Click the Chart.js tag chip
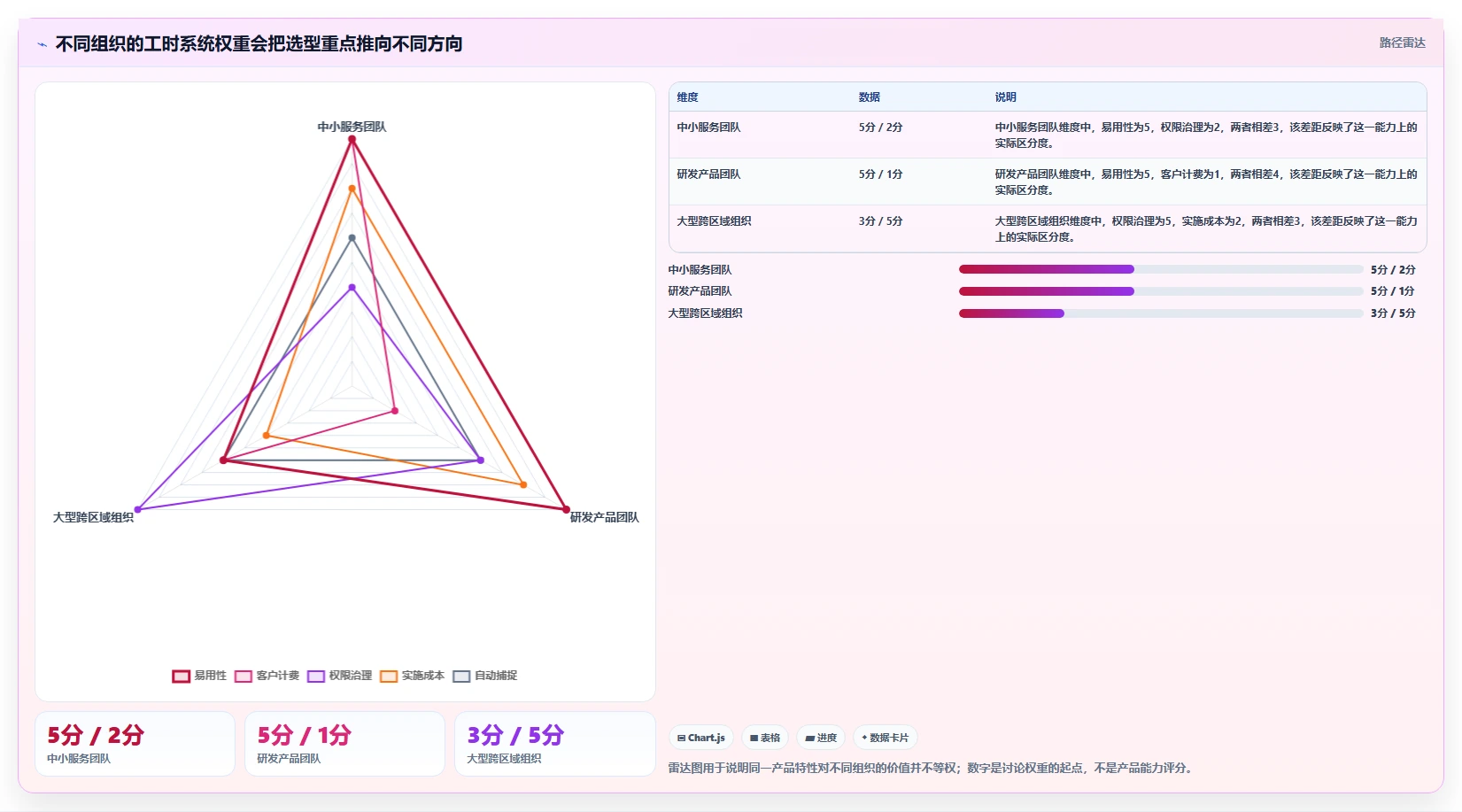The image size is (1462, 812). [x=700, y=738]
